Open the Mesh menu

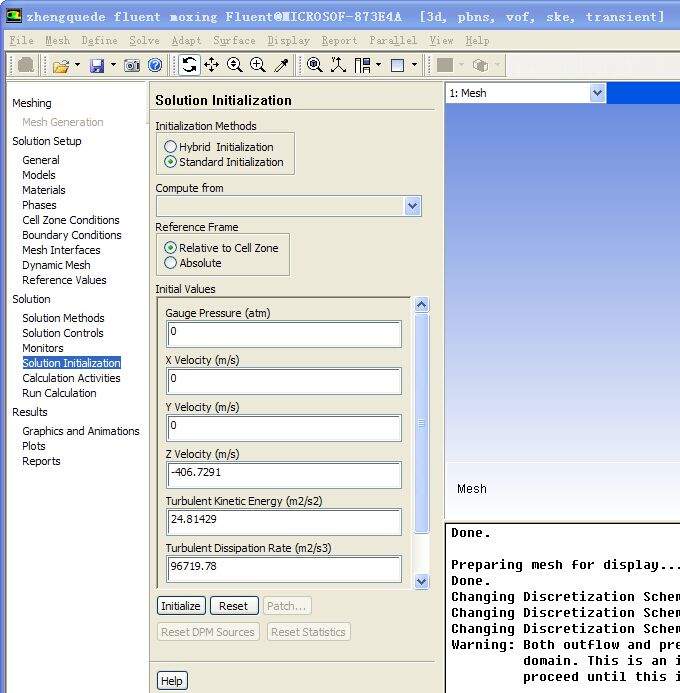57,41
